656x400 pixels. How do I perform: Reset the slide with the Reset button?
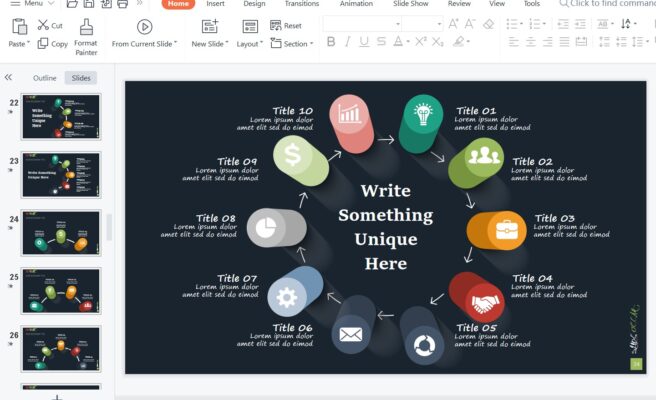[x=286, y=26]
